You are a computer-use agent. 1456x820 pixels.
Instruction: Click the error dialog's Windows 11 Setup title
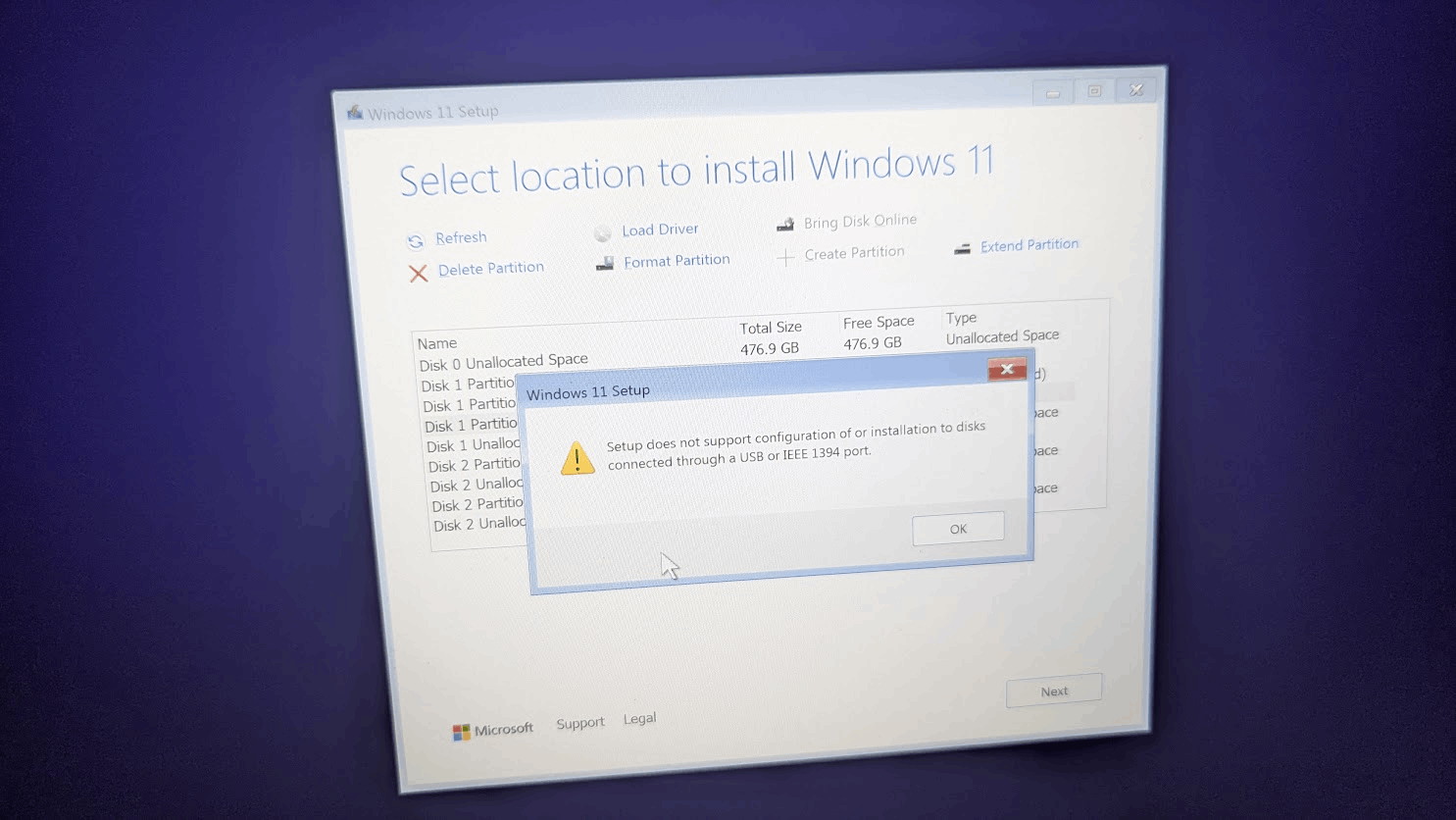click(x=588, y=392)
